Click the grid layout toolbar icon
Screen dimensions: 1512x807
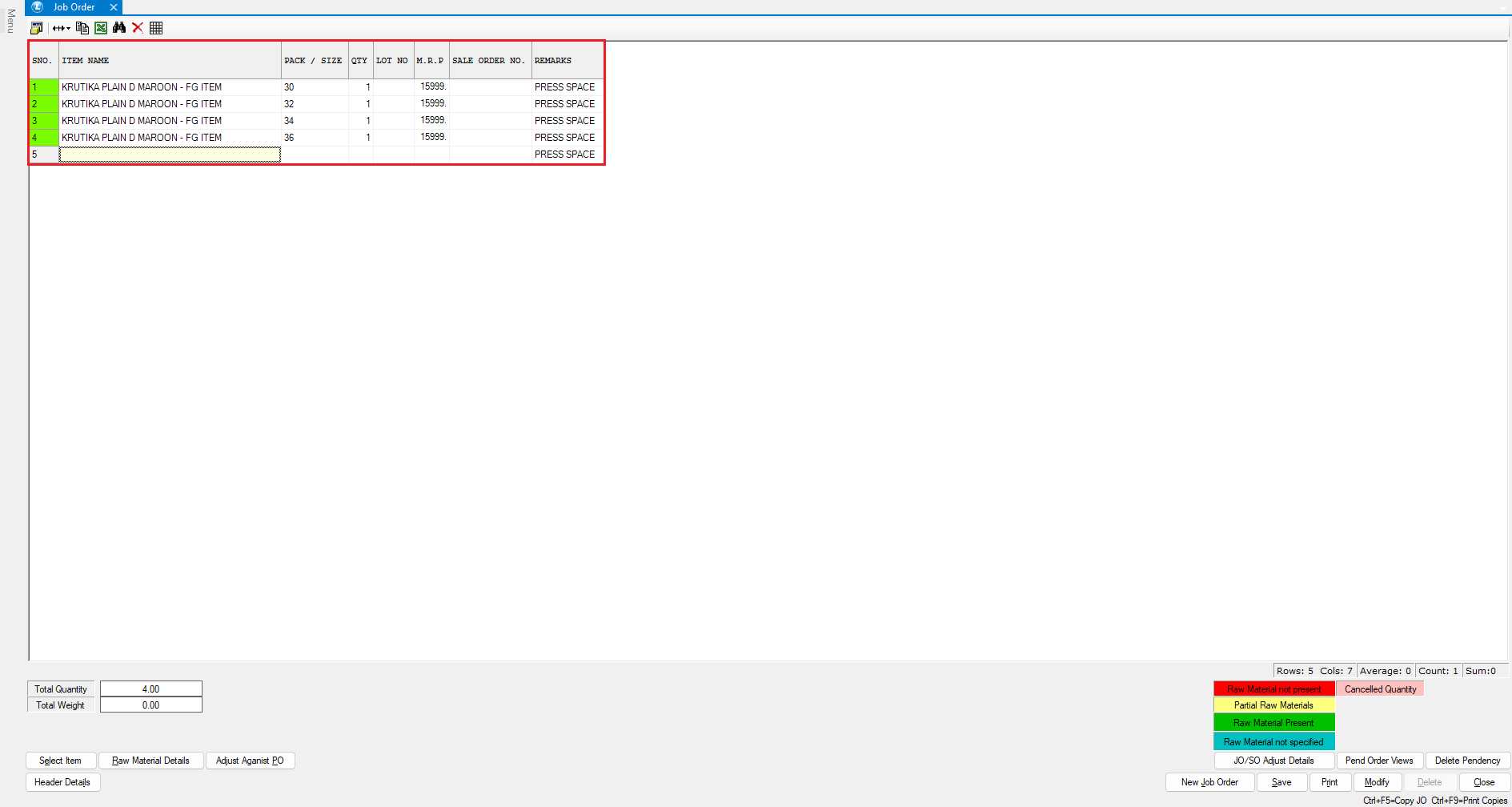tap(156, 28)
